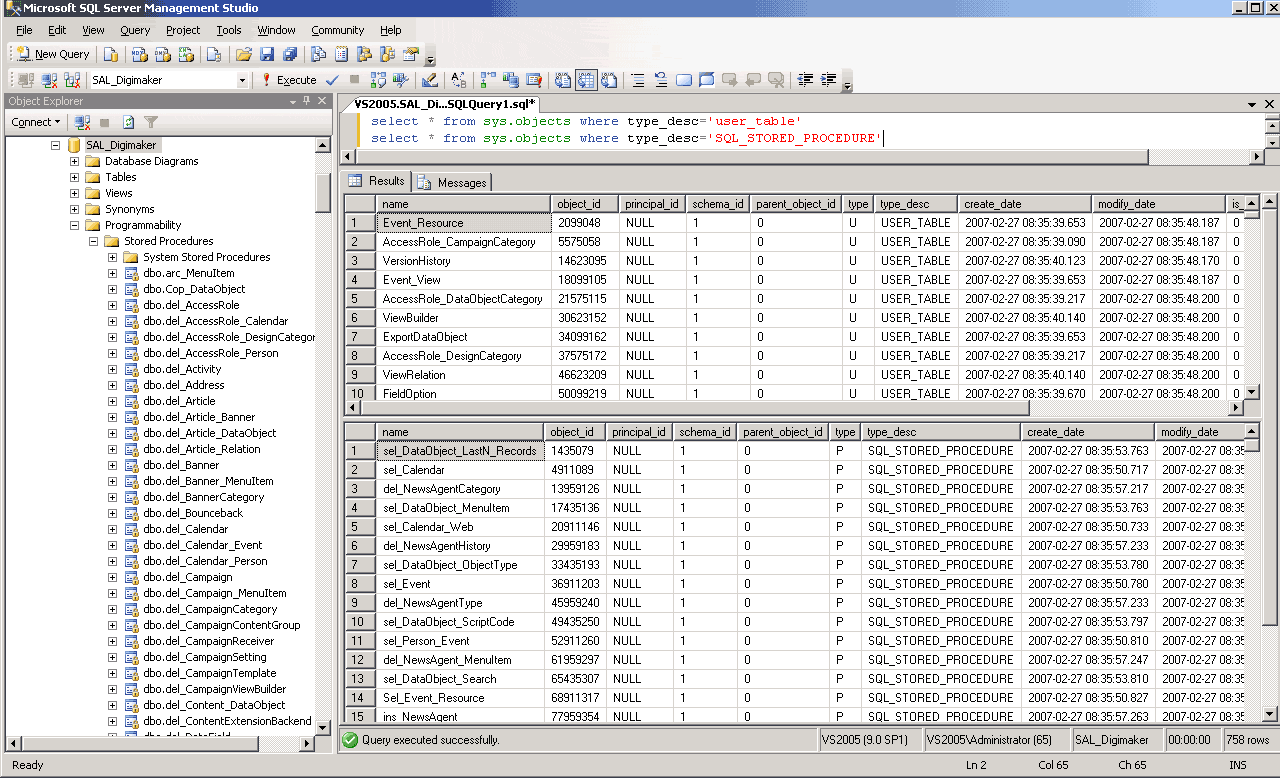Execute the query
The width and height of the screenshot is (1280, 778).
(288, 80)
